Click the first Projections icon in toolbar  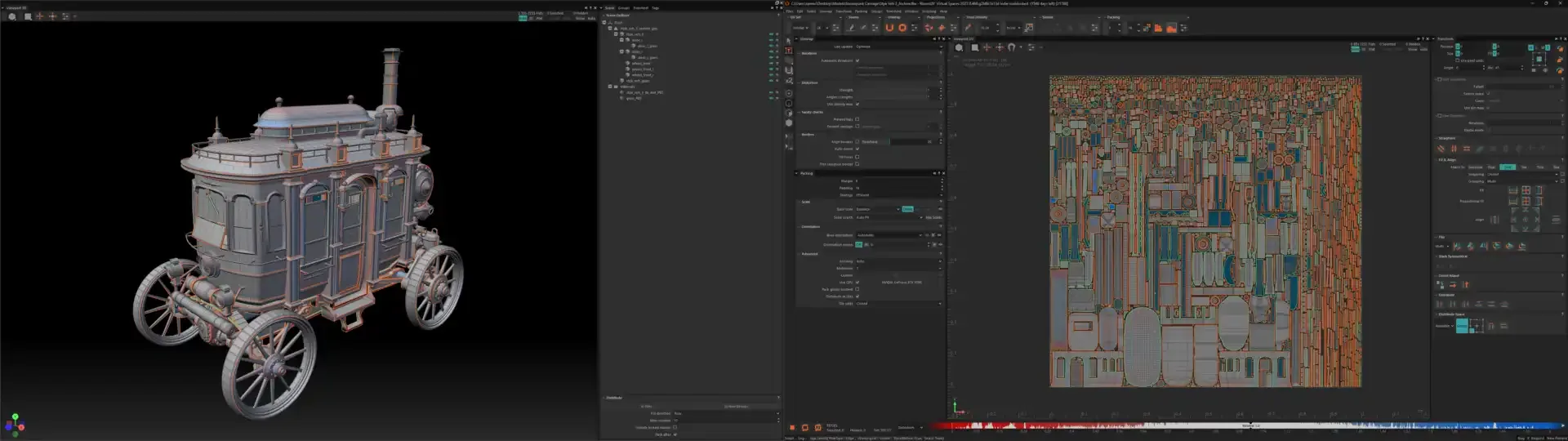click(x=929, y=28)
